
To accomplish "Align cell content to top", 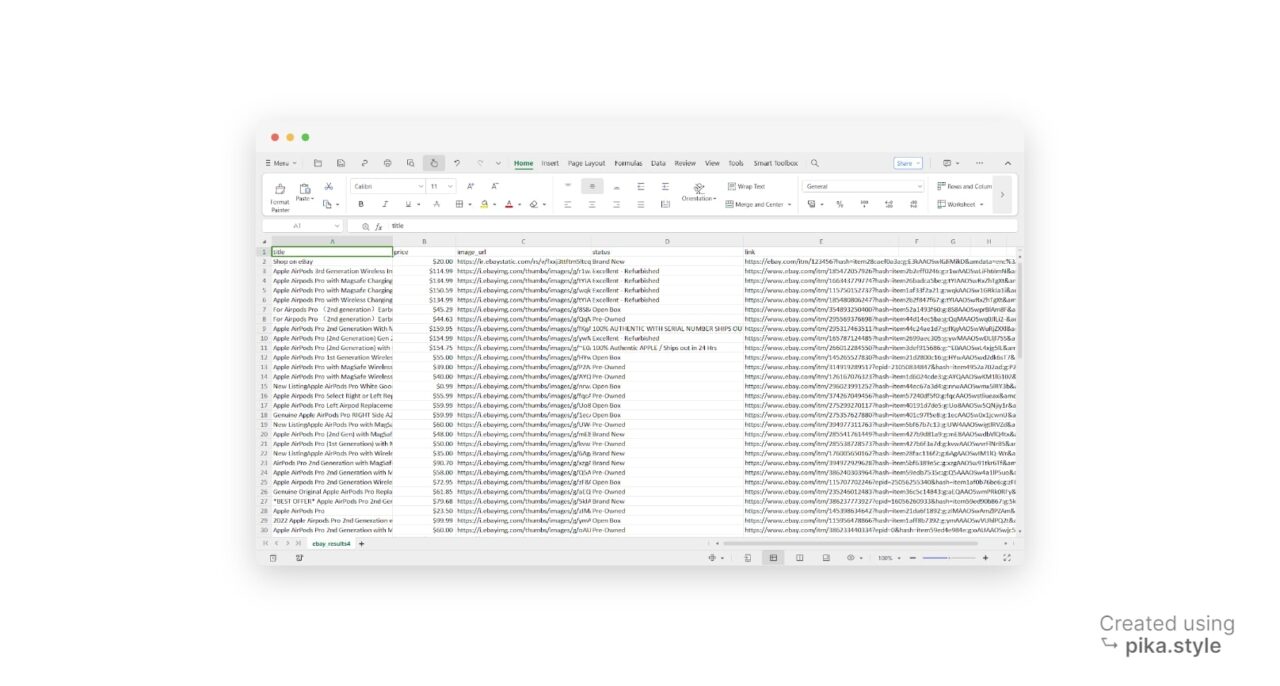I will (x=568, y=187).
